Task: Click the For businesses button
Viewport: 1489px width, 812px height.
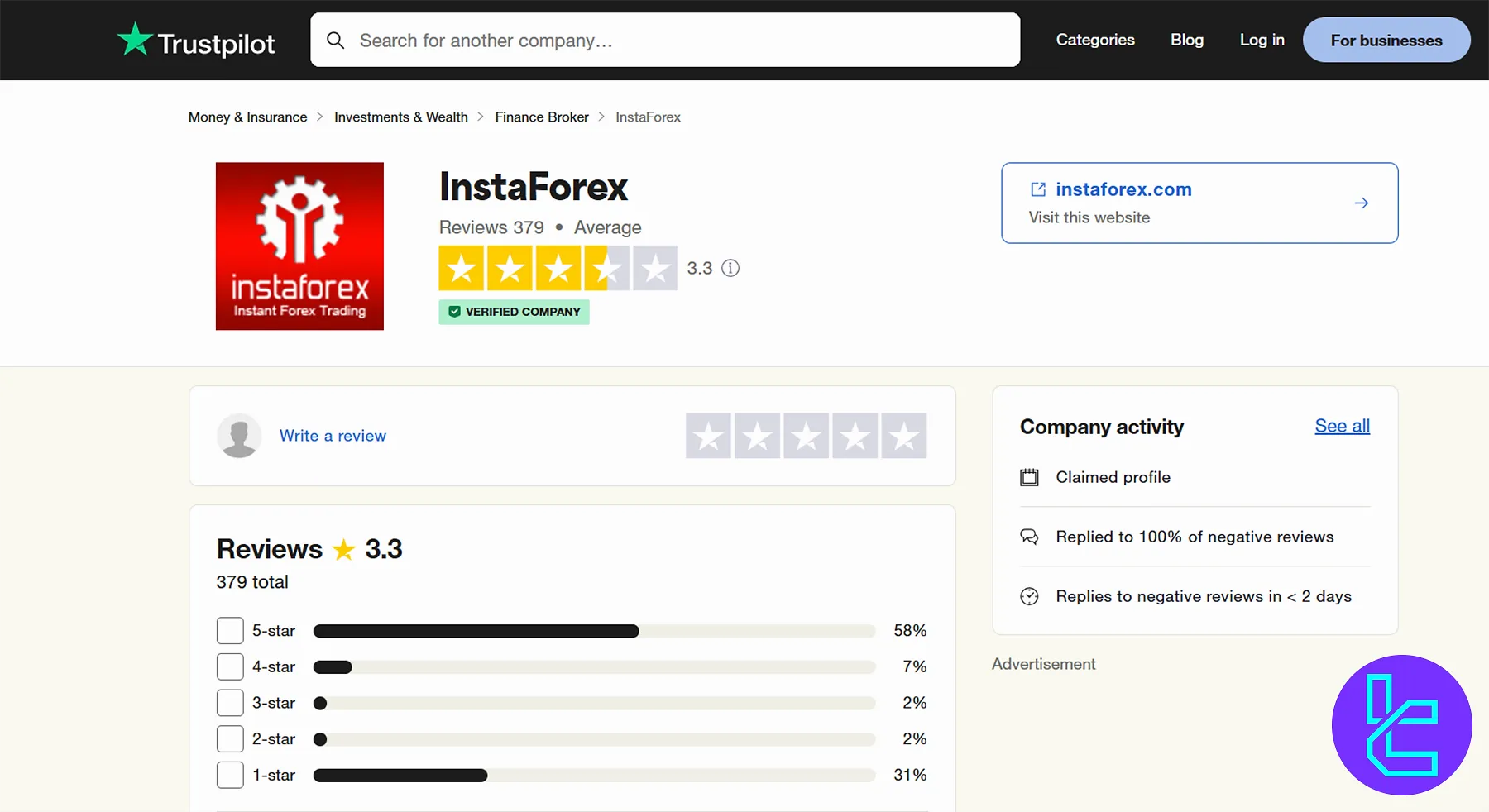Action: (x=1386, y=40)
